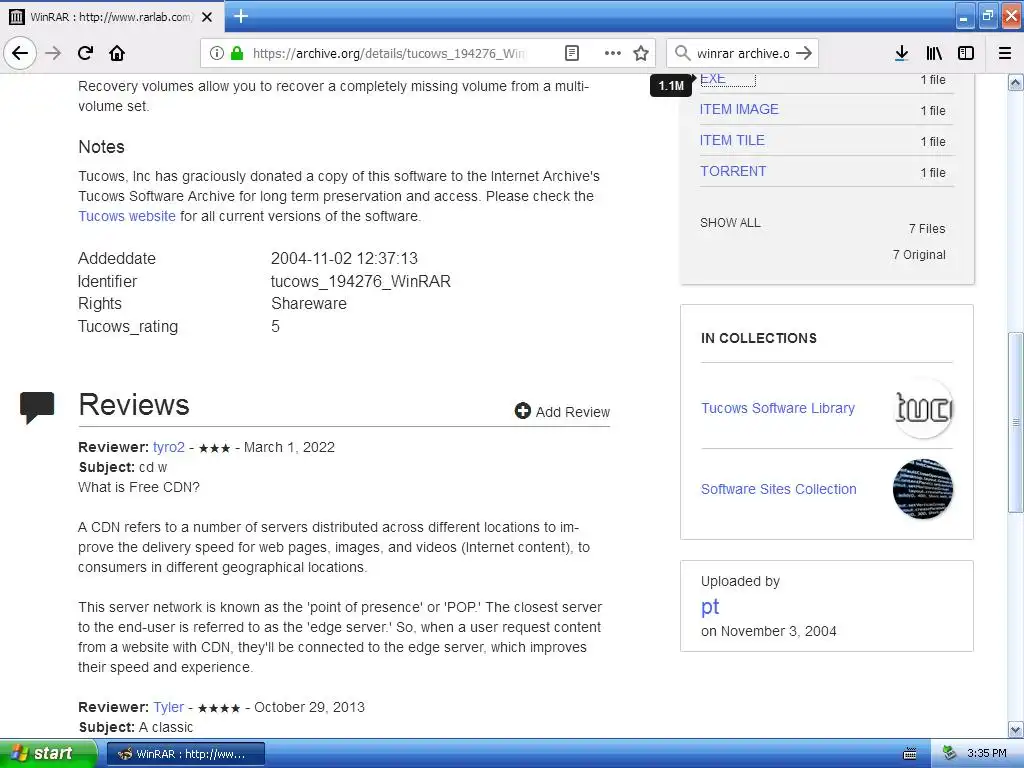Click the Tucows logo thumbnail
This screenshot has width=1024, height=768.
923,408
